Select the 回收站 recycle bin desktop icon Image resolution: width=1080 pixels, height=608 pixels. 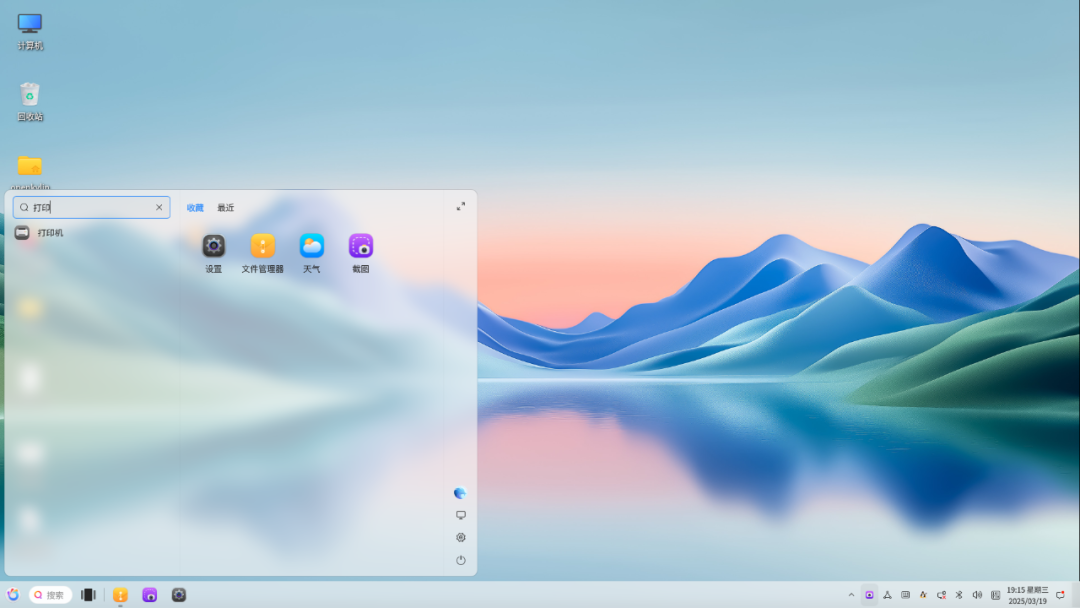coord(30,102)
